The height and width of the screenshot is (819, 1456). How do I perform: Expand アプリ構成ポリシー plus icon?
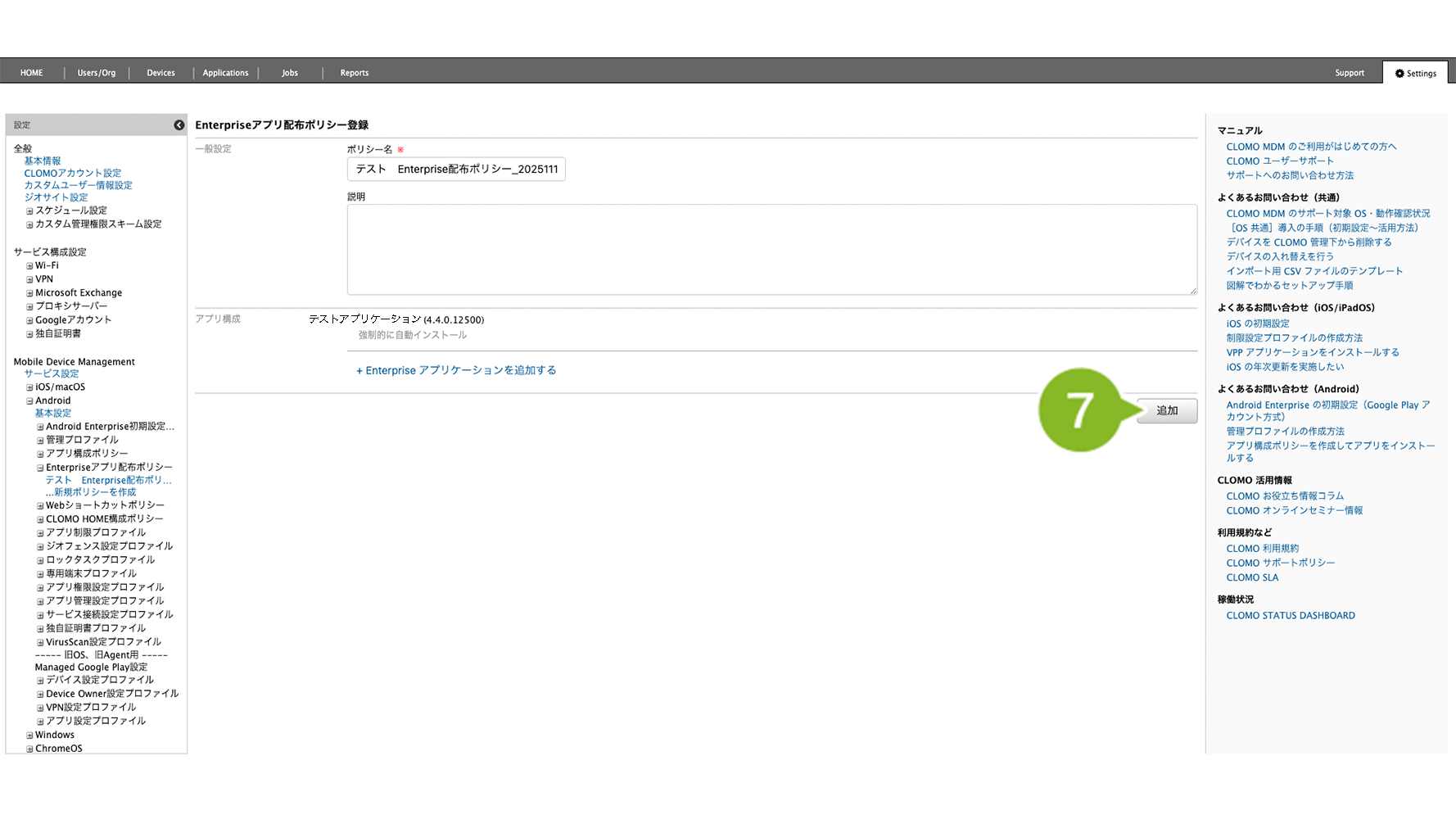(x=40, y=454)
